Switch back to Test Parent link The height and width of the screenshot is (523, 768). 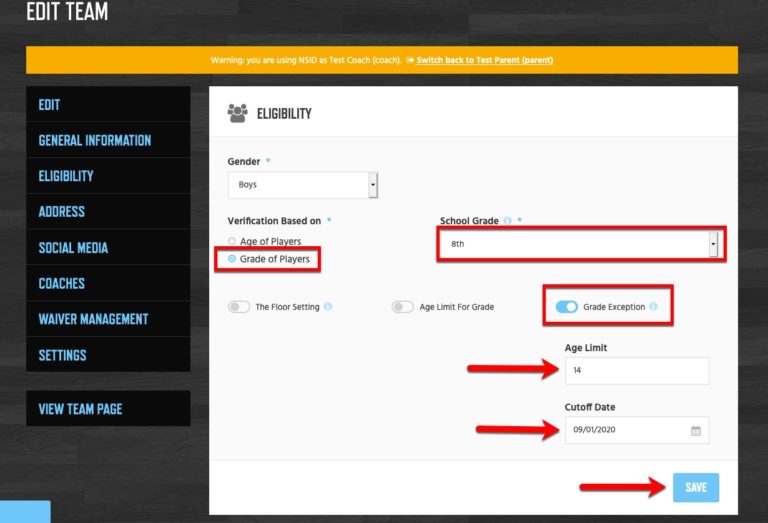click(x=484, y=60)
